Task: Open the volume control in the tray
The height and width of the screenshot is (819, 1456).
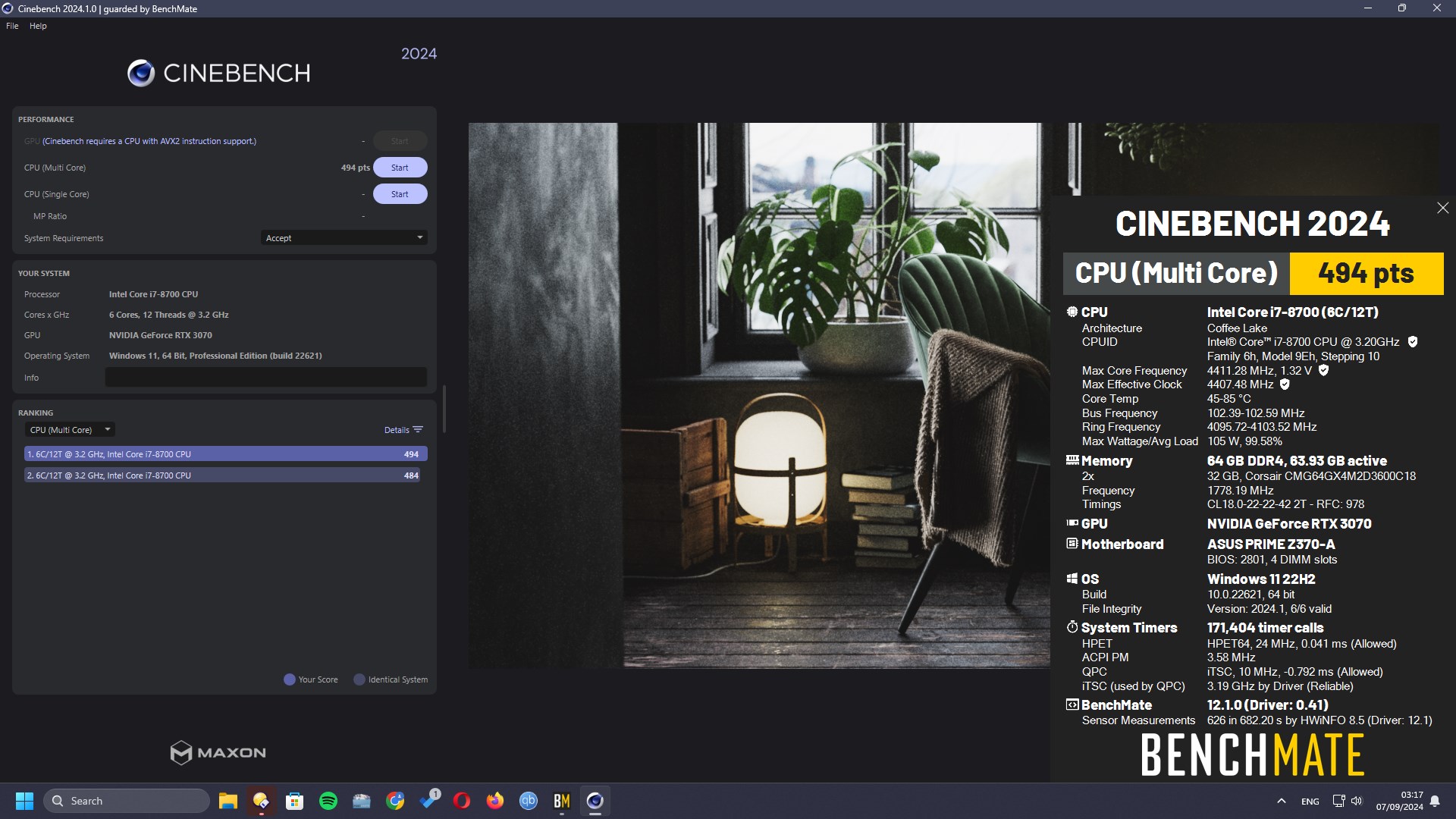Action: click(1357, 801)
